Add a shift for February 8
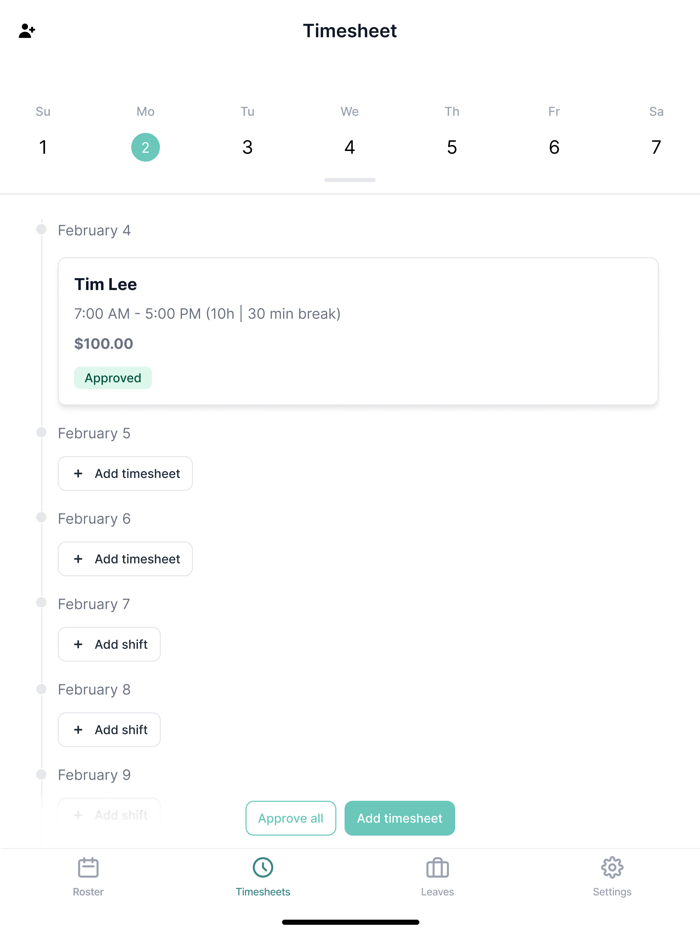700x934 pixels. pos(109,729)
